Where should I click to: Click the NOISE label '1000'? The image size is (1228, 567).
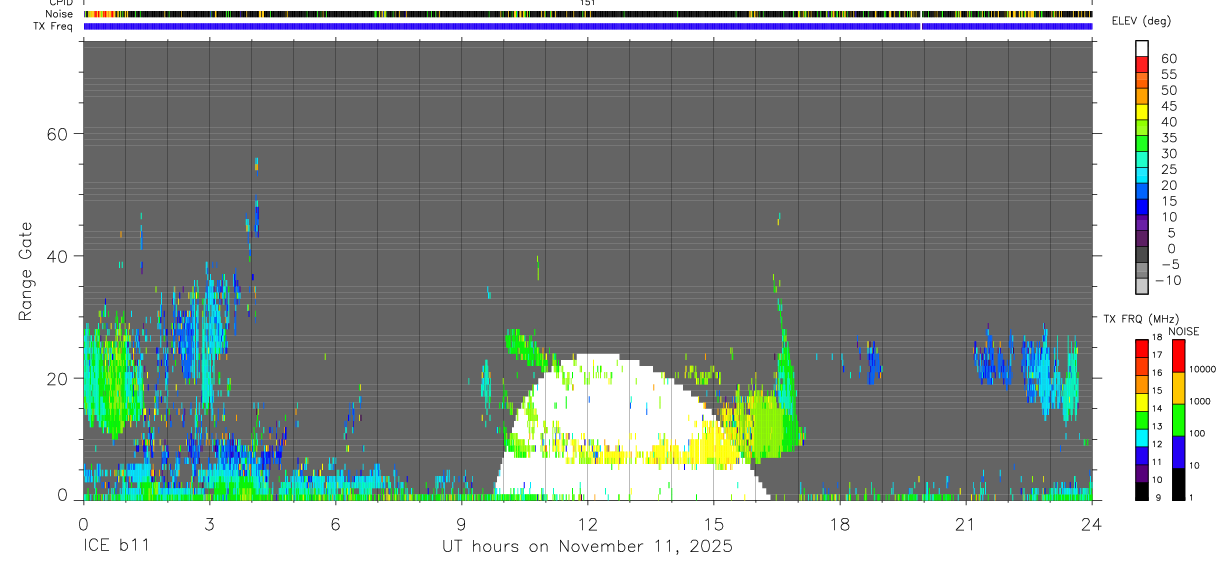(1201, 402)
